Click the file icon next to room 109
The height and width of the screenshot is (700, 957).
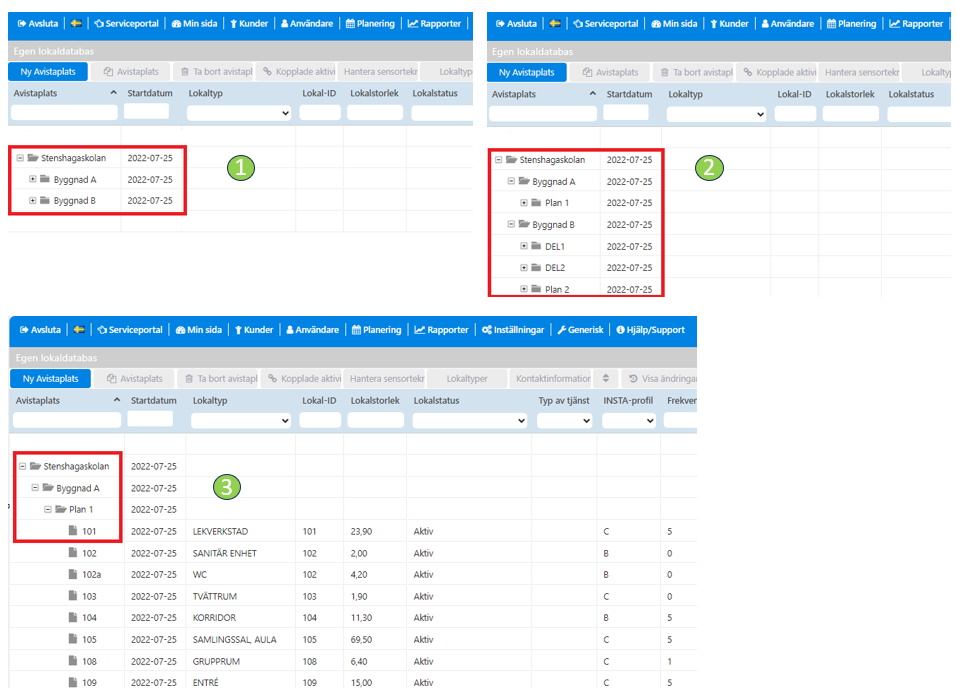tap(73, 682)
